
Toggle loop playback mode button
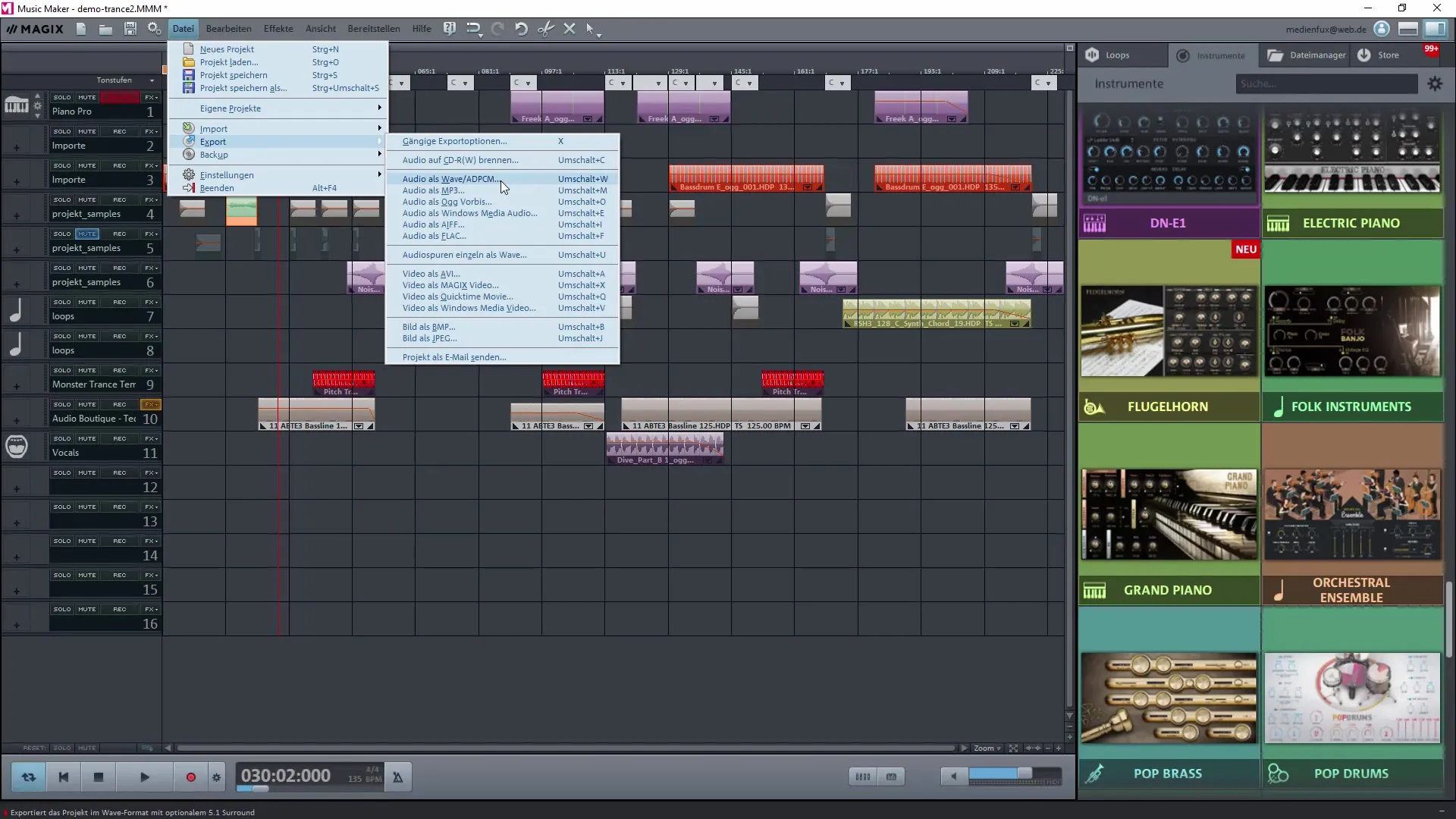tap(28, 777)
